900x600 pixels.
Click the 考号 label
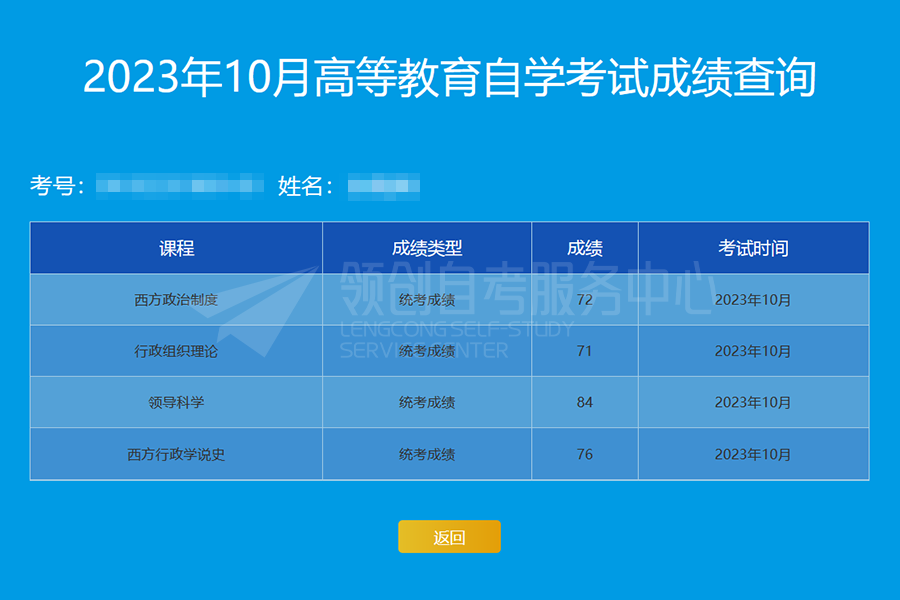57,186
